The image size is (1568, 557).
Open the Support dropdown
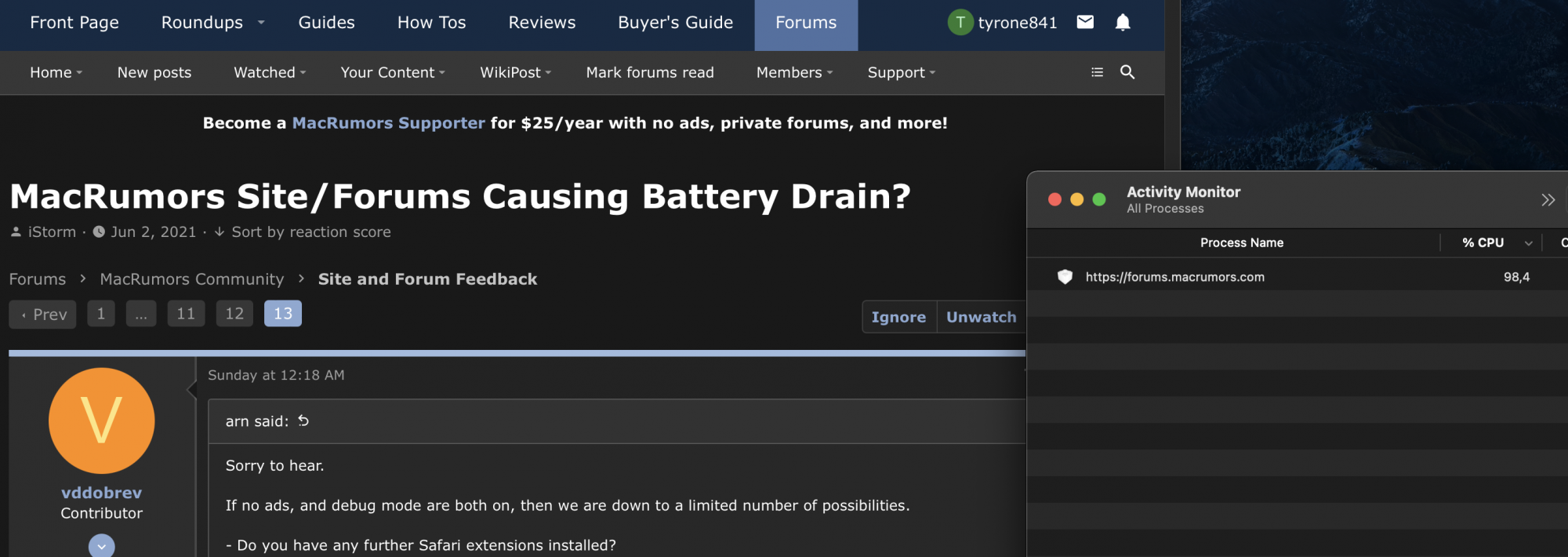click(x=902, y=72)
